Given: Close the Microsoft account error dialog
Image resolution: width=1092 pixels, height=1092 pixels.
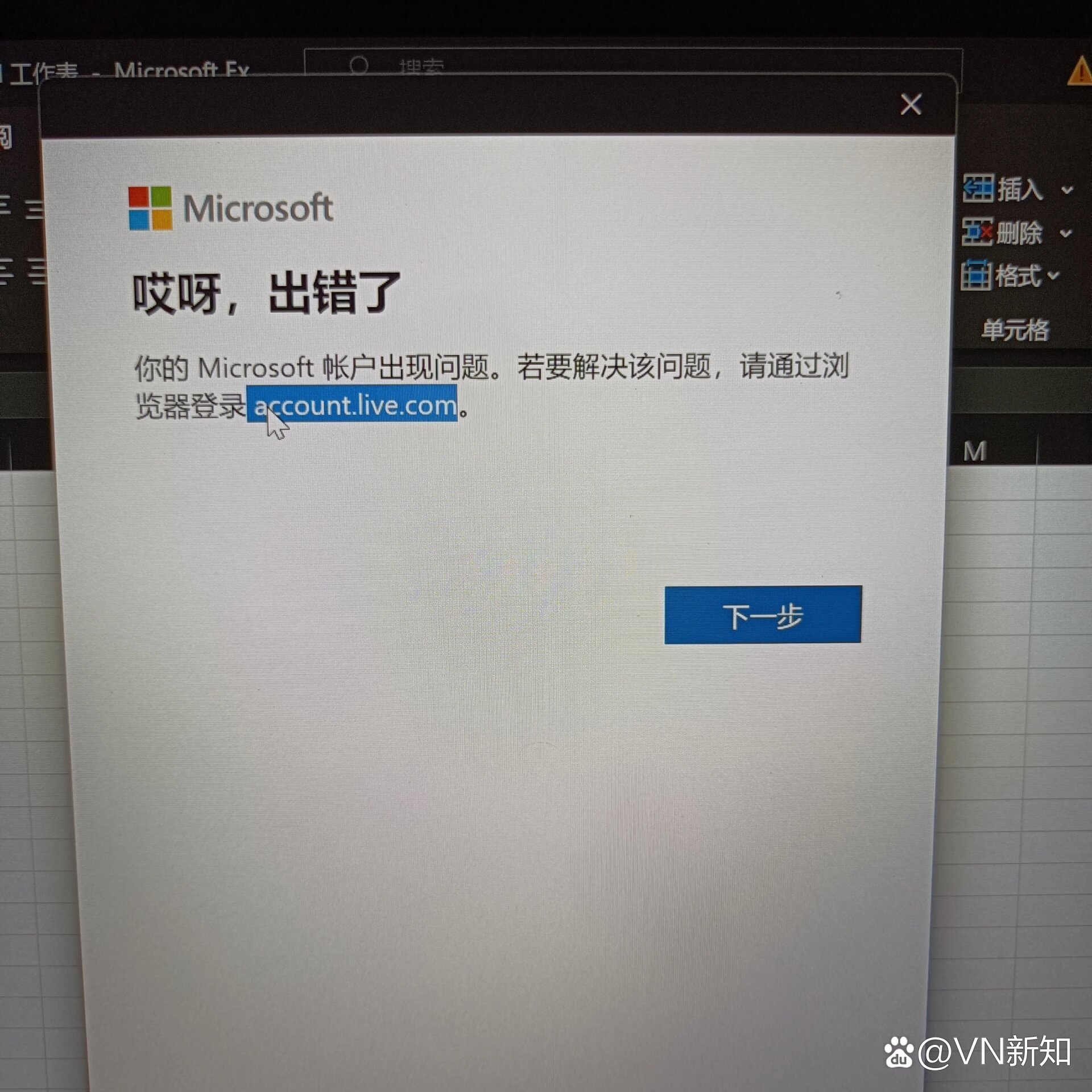Looking at the screenshot, I should (911, 105).
